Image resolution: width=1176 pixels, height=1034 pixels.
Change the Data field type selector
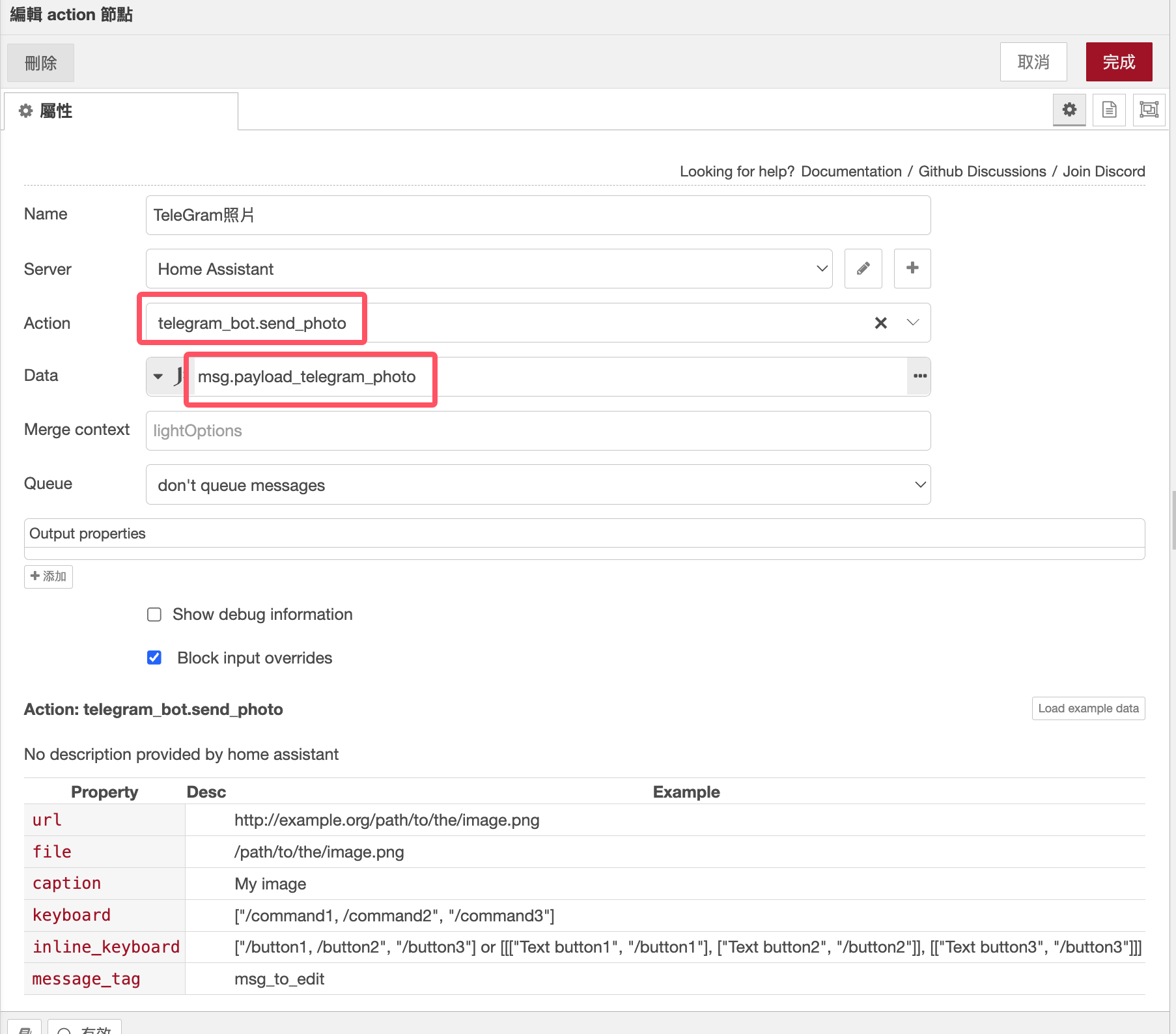158,376
